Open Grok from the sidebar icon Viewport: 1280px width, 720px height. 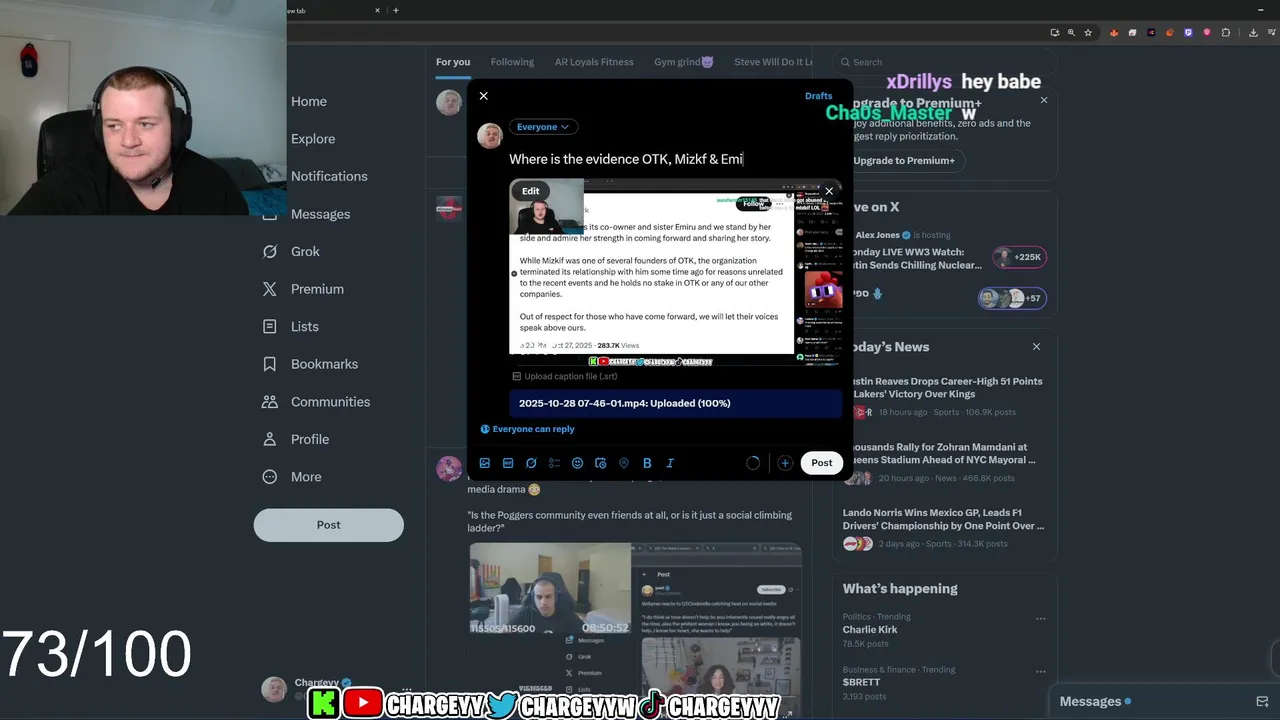click(269, 252)
